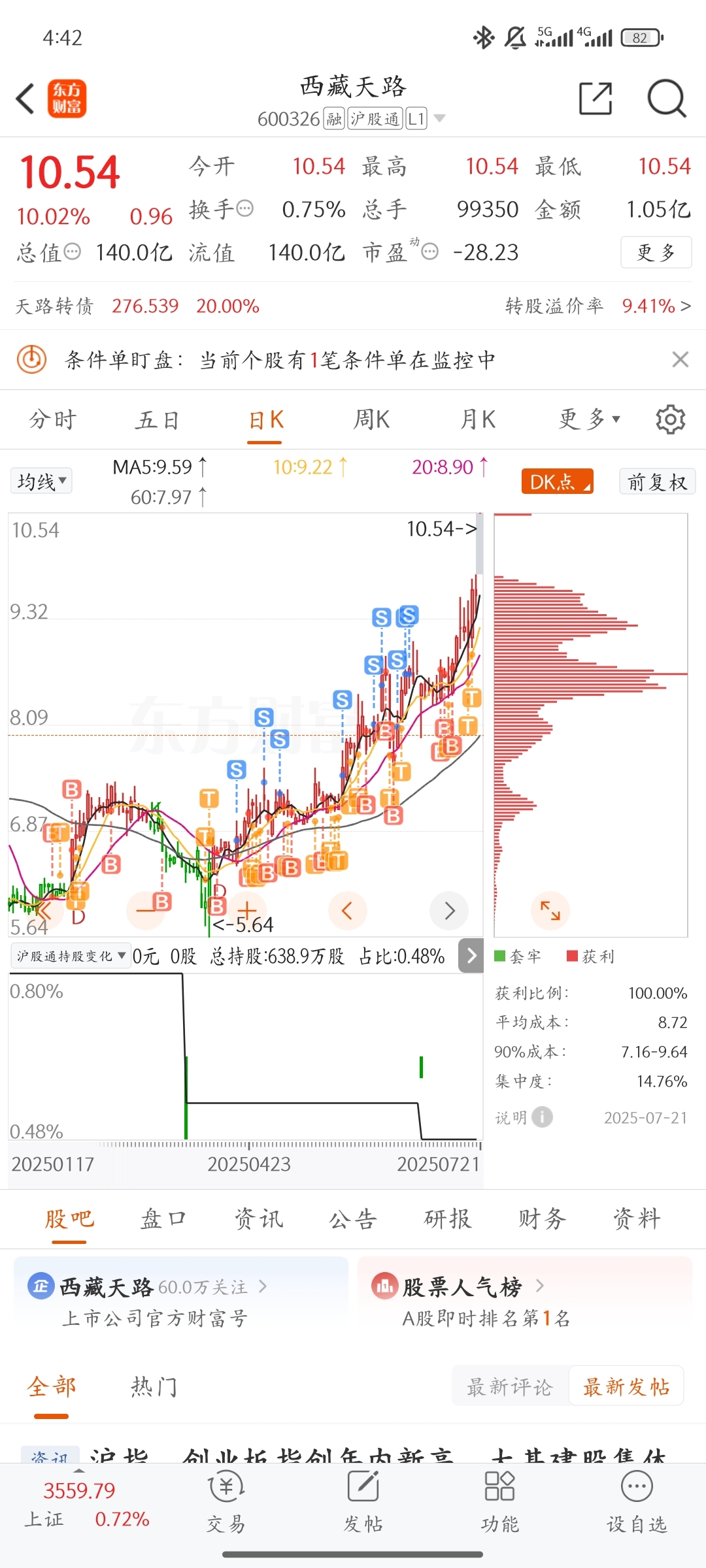Expand stock switcher arrow beside L1
706x1568 pixels.
(440, 118)
